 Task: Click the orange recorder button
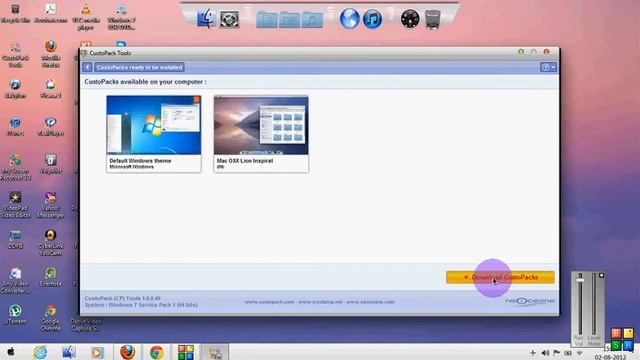(616, 333)
